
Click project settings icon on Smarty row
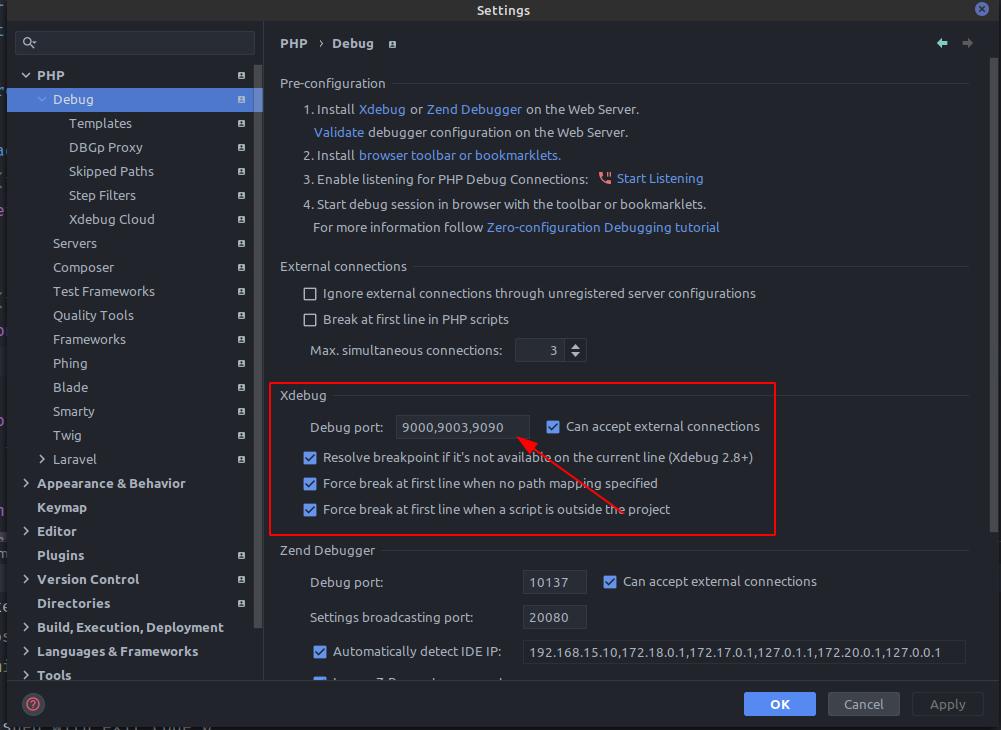point(241,411)
